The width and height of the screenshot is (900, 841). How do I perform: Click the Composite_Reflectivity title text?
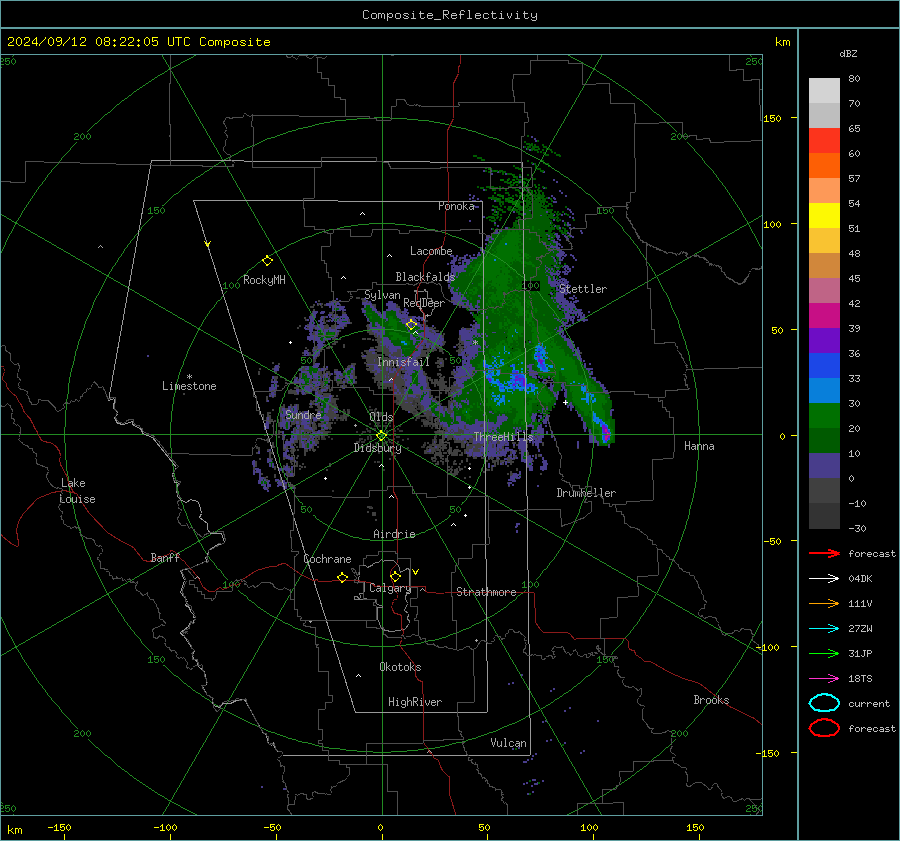click(x=450, y=15)
